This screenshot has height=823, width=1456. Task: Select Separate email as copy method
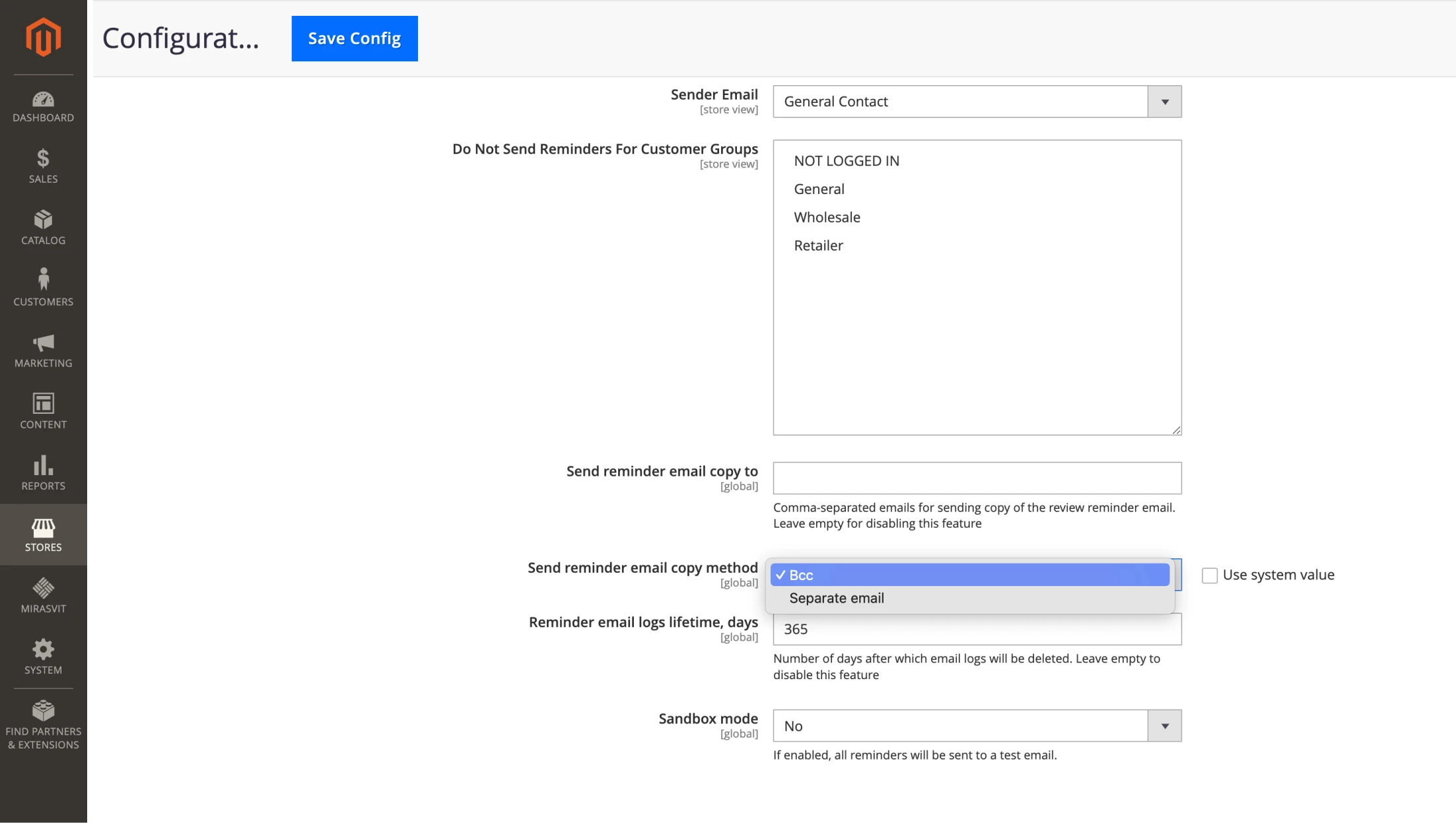point(837,598)
